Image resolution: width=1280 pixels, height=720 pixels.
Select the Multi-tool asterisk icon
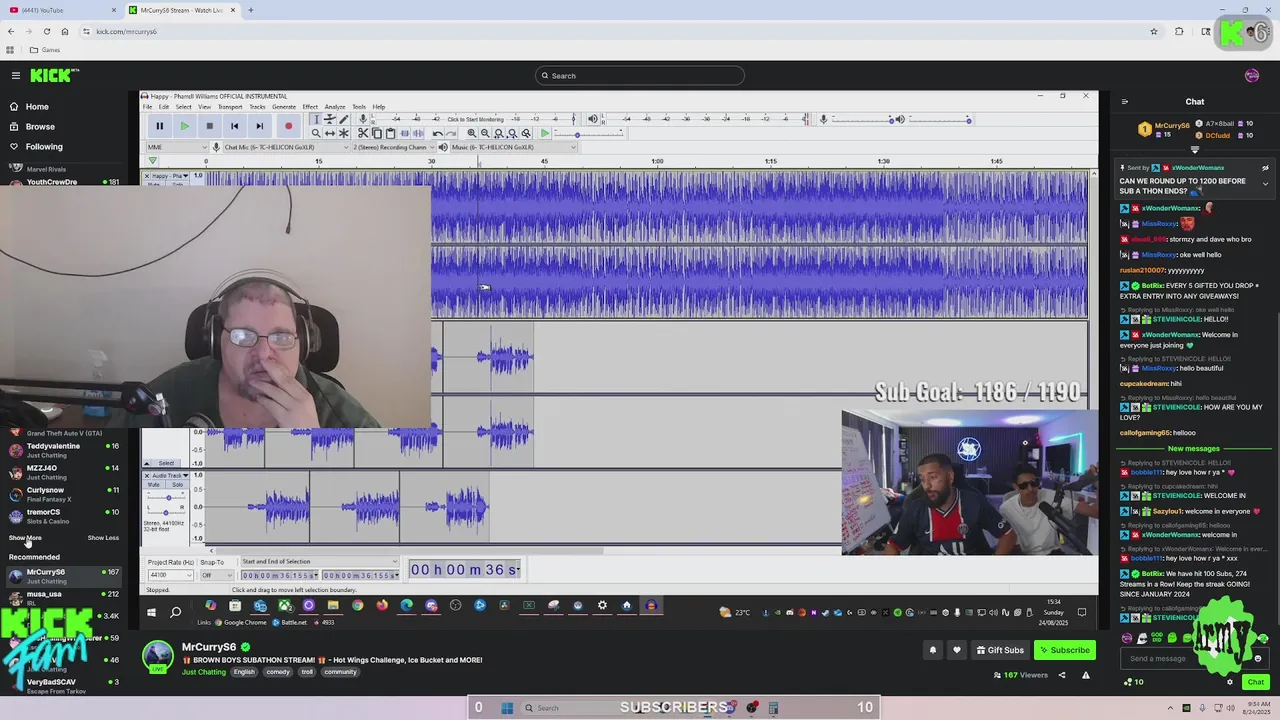click(344, 133)
